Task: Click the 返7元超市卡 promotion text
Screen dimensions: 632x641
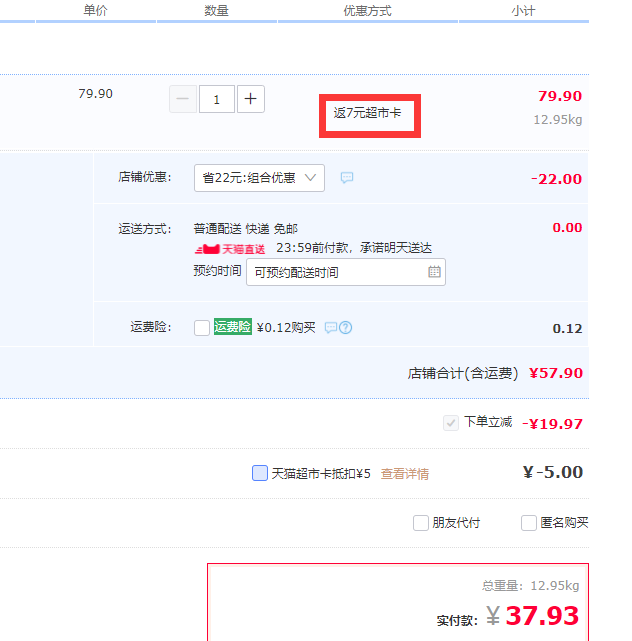Action: [x=368, y=114]
